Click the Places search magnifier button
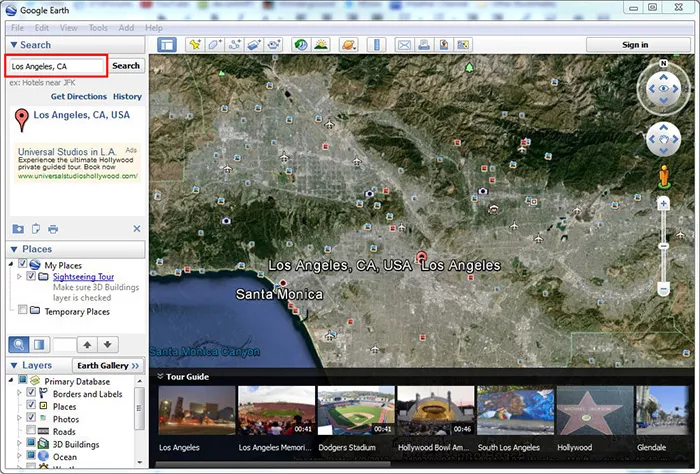Image resolution: width=700 pixels, height=474 pixels. (x=19, y=344)
